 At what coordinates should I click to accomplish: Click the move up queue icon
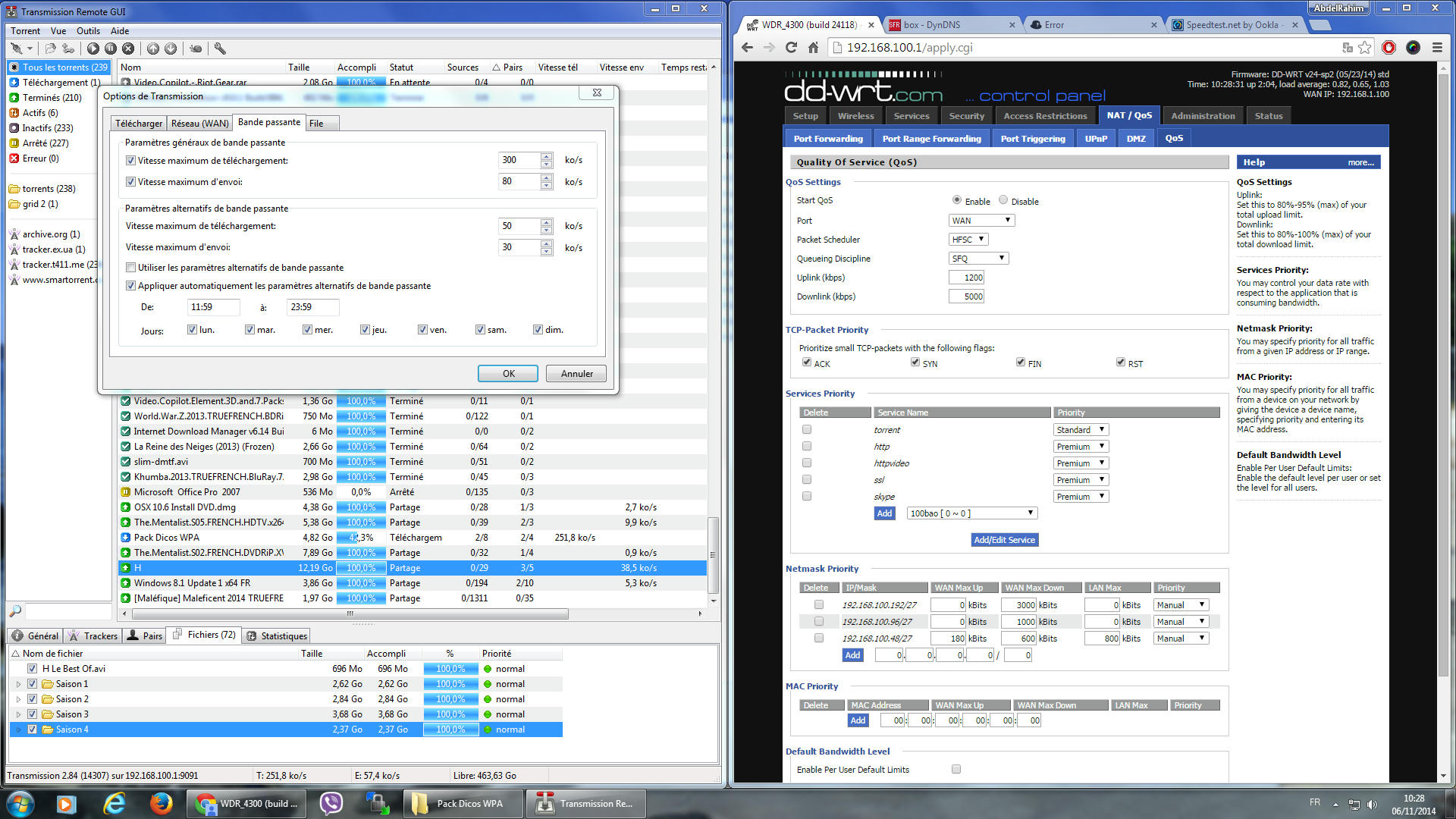pos(153,49)
